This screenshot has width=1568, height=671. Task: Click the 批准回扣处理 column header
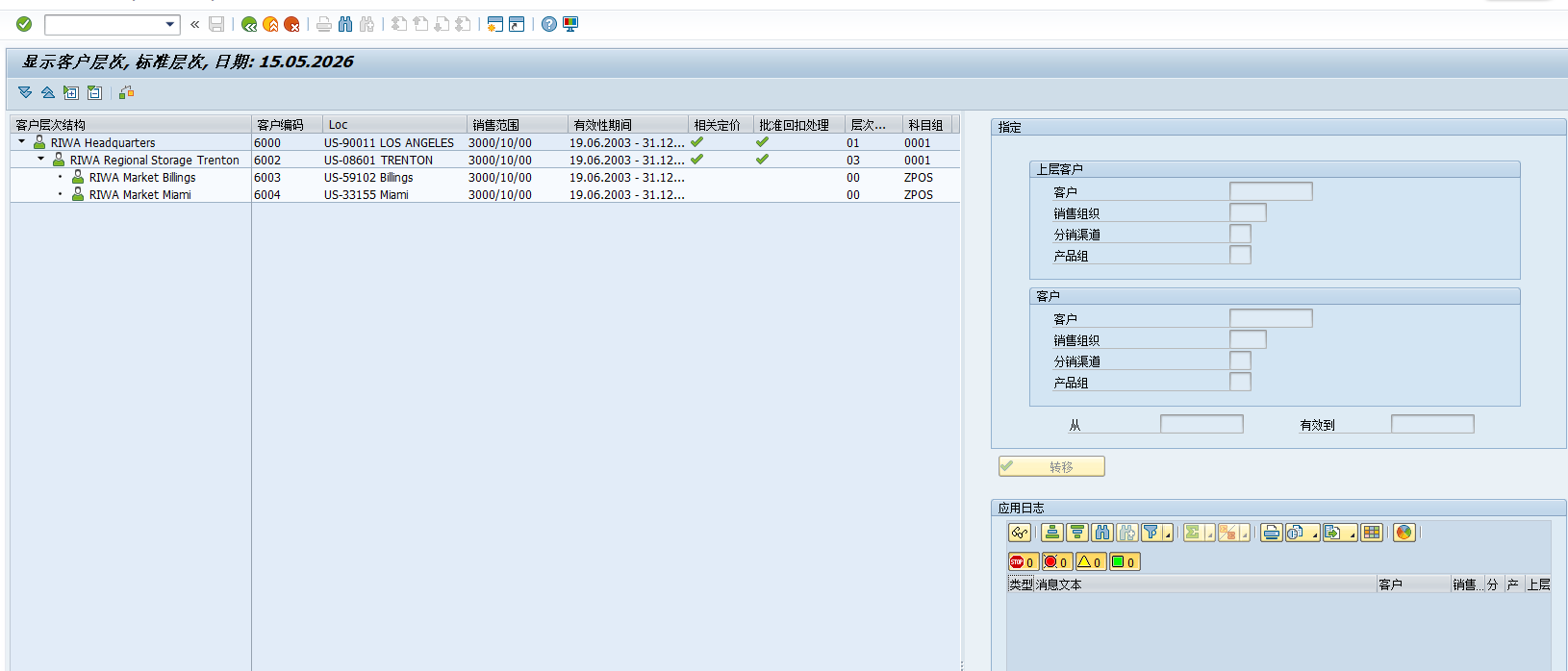pos(799,125)
